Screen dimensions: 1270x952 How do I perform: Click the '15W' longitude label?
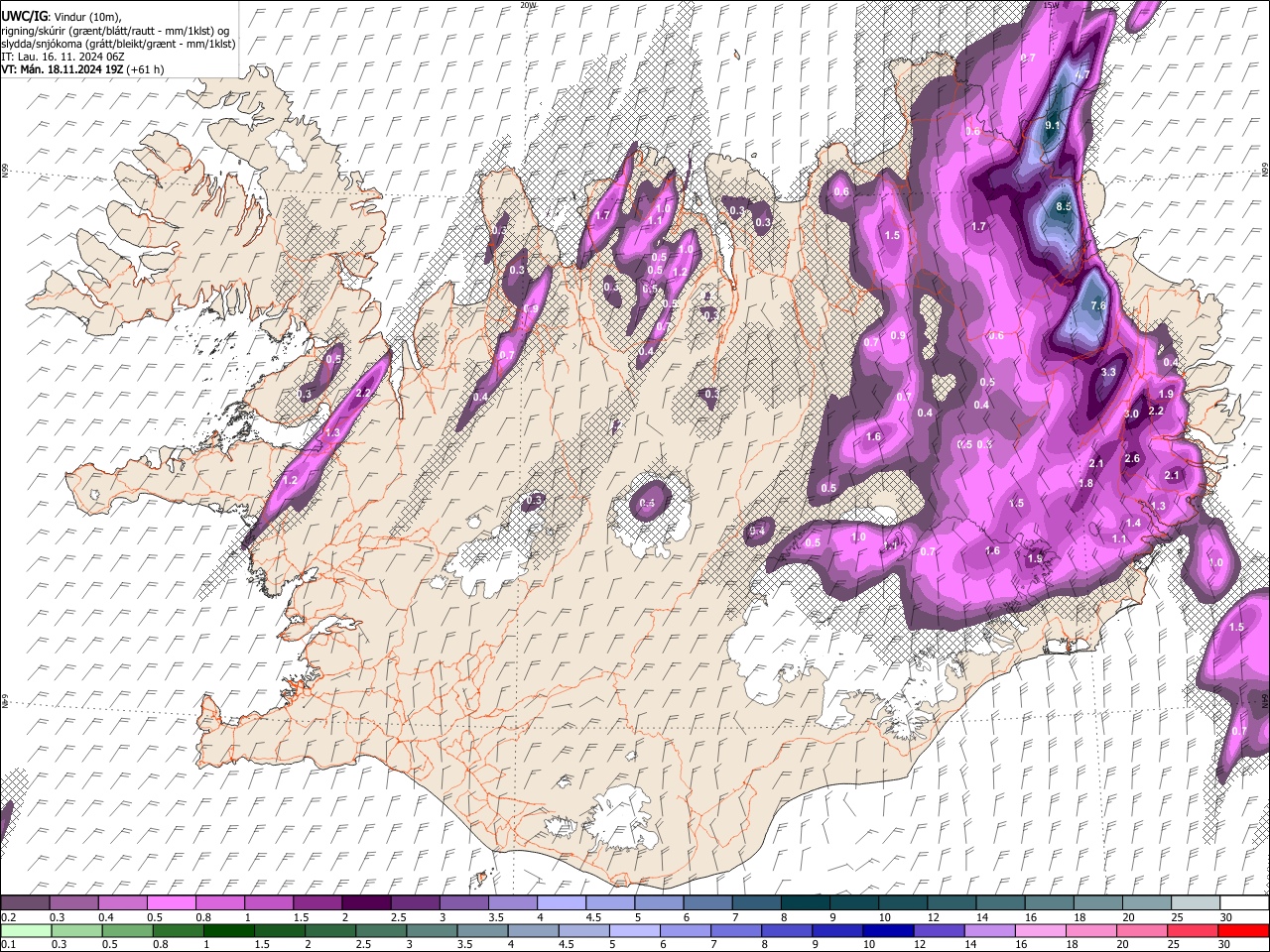click(1052, 5)
